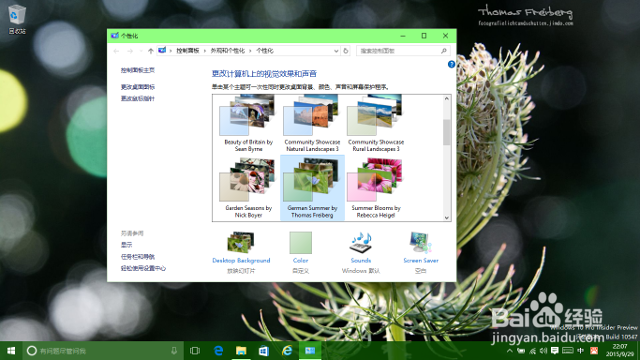Open the Display link under See also
The width and height of the screenshot is (640, 360).
pos(127,245)
